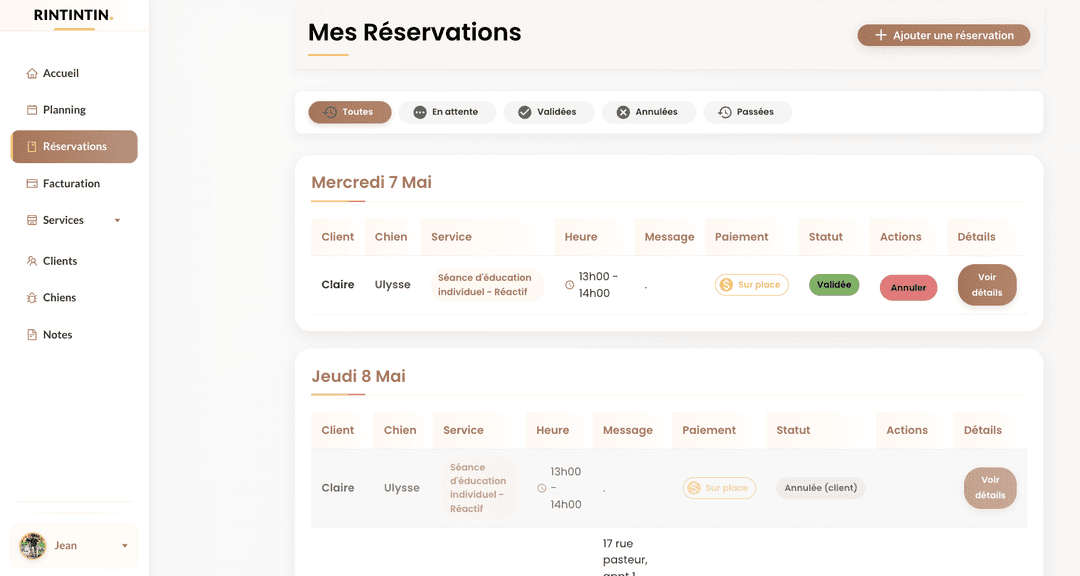Click Sur place payment badge on Jeudi

(719, 488)
